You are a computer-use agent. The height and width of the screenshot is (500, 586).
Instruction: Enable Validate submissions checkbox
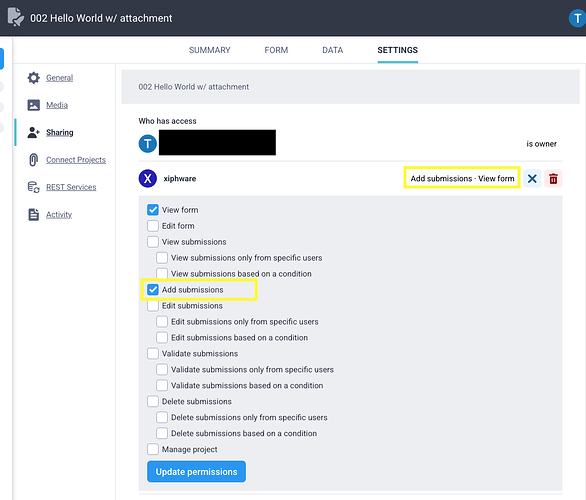pos(153,354)
